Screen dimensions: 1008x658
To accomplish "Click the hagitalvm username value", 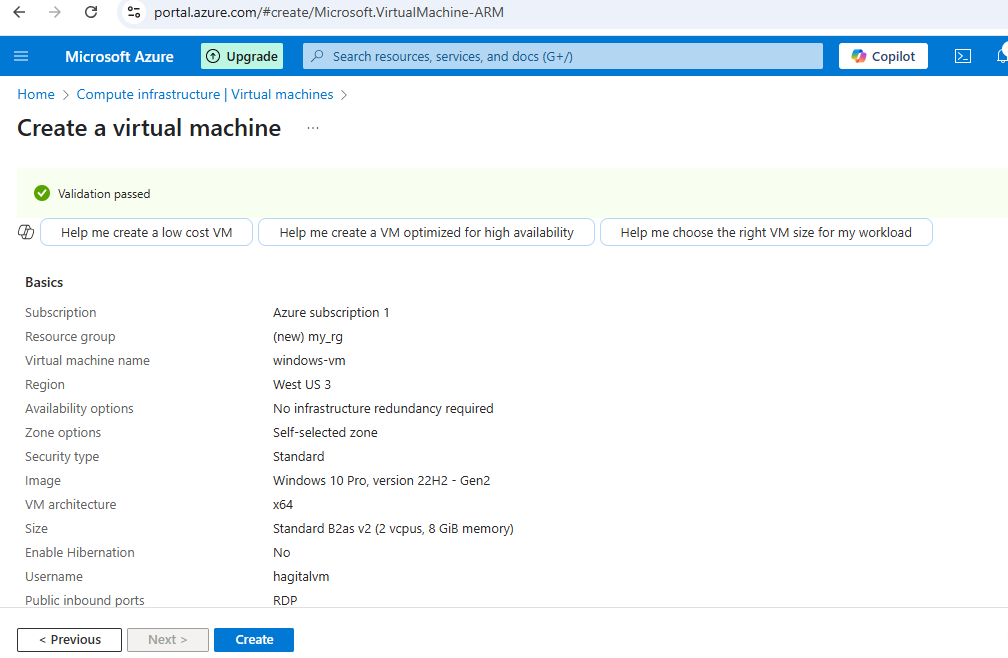I will coord(301,577).
